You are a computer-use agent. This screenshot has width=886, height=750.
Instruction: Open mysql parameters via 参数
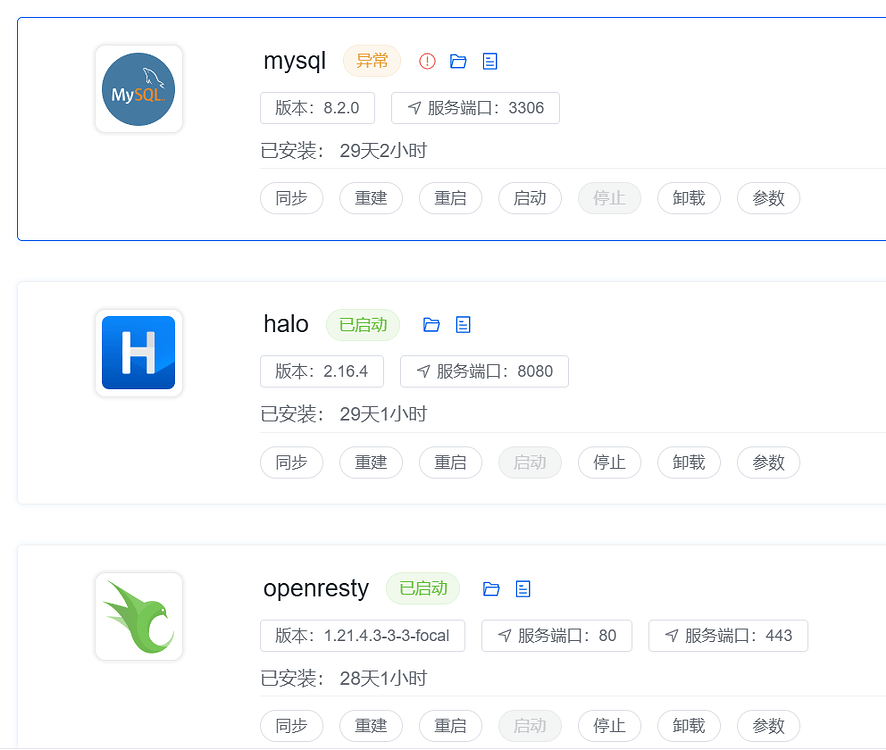click(768, 198)
